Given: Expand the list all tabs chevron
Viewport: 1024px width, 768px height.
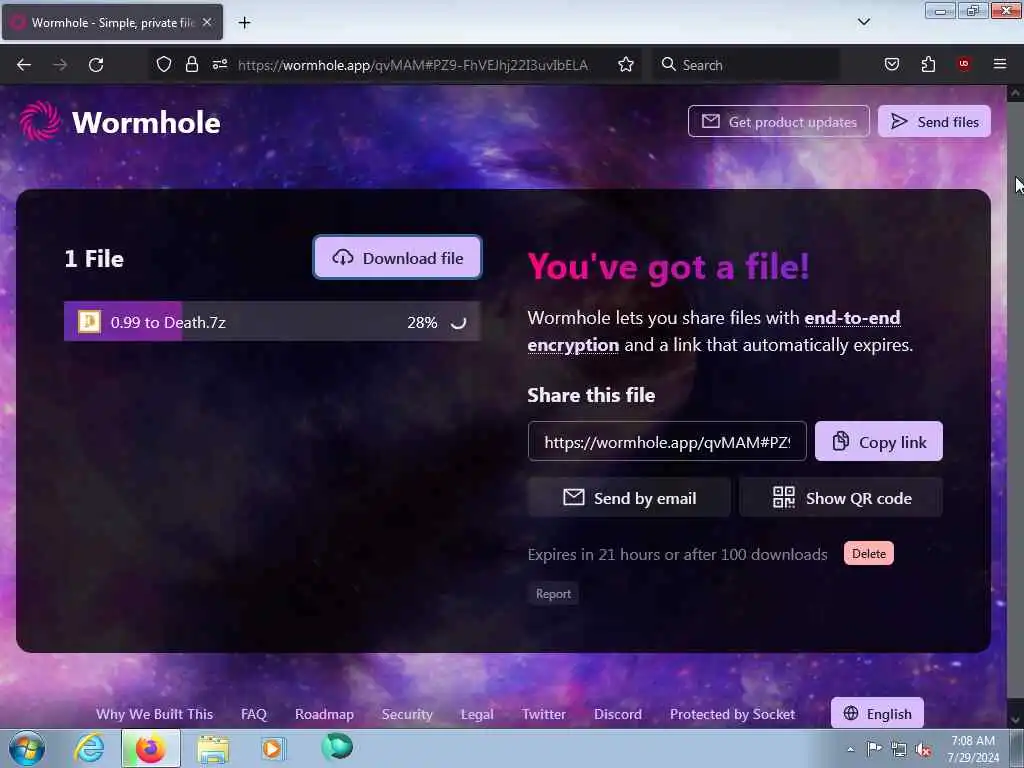Looking at the screenshot, I should pos(863,22).
